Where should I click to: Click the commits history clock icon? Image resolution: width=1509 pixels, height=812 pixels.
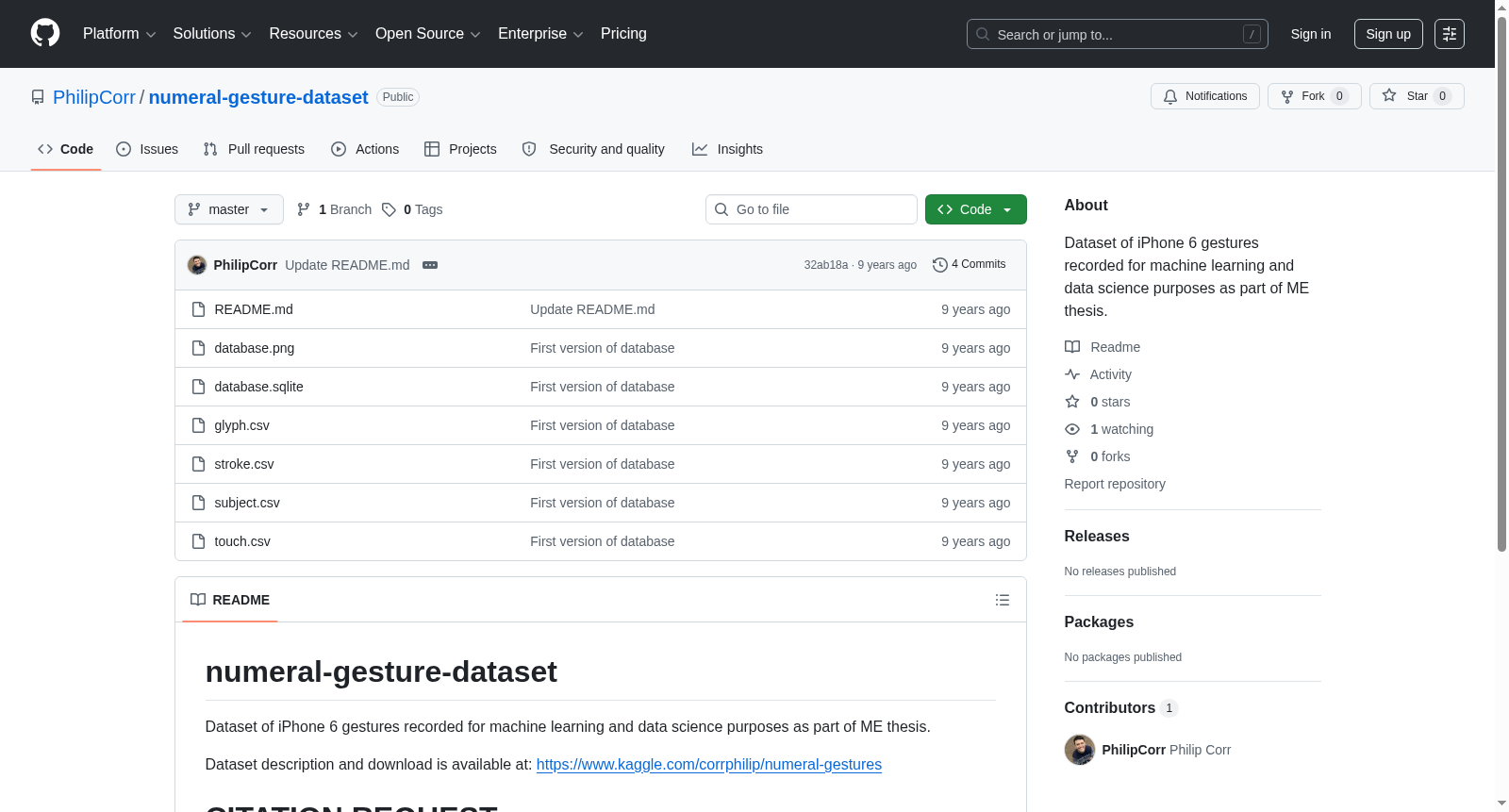point(939,265)
